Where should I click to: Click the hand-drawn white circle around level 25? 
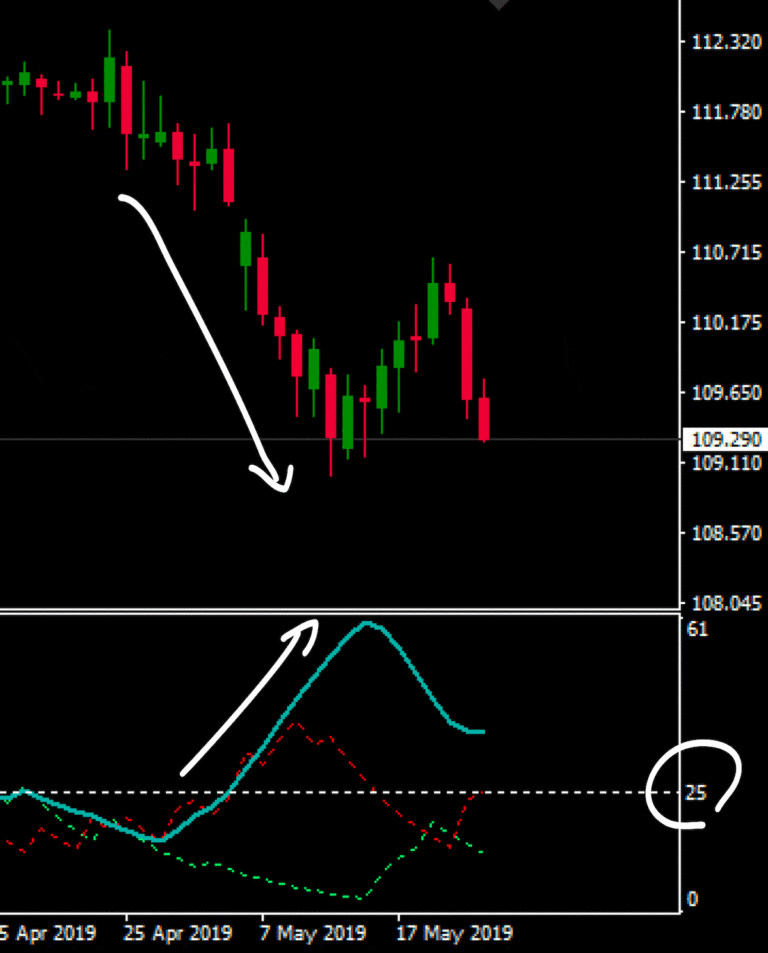[x=695, y=785]
